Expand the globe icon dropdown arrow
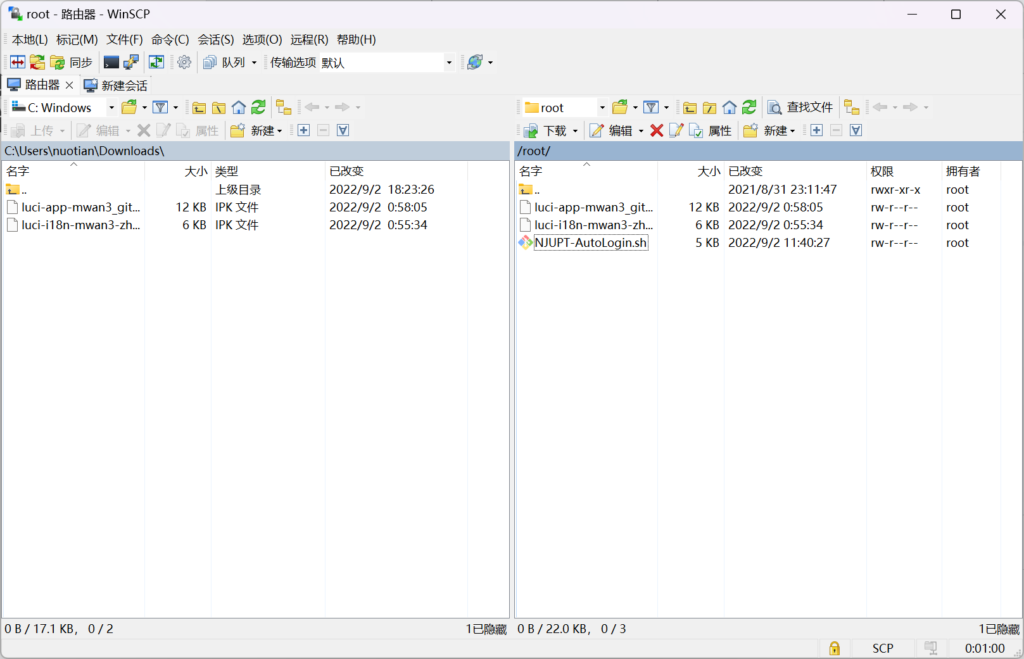Screen dimensions: 1024x659 [490, 63]
